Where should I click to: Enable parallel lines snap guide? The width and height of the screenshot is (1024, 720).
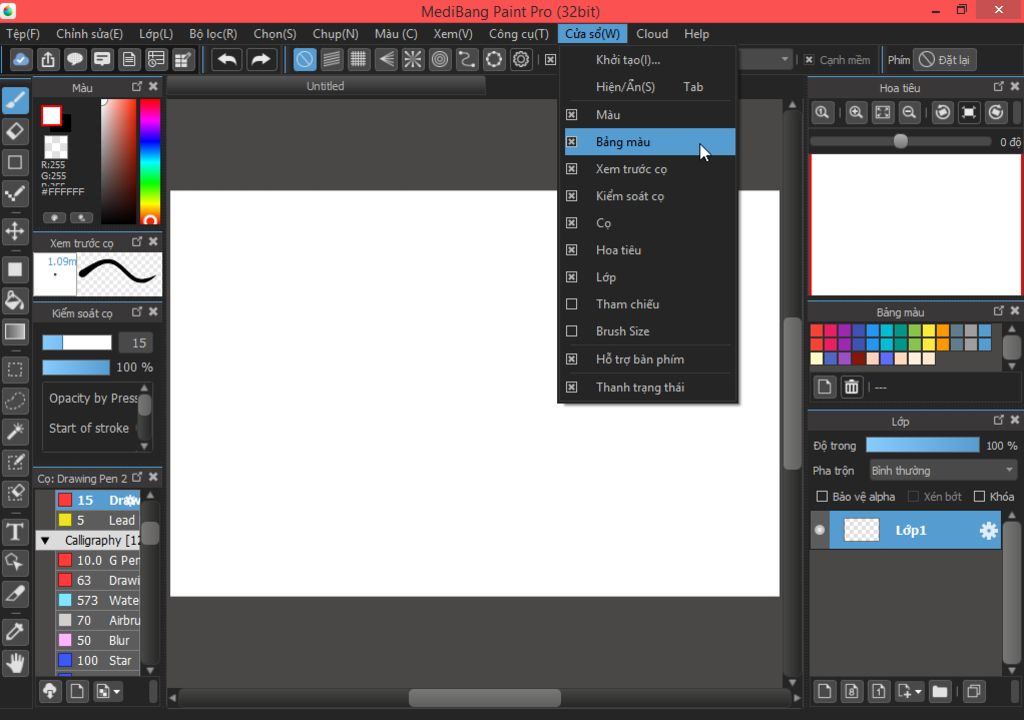332,59
